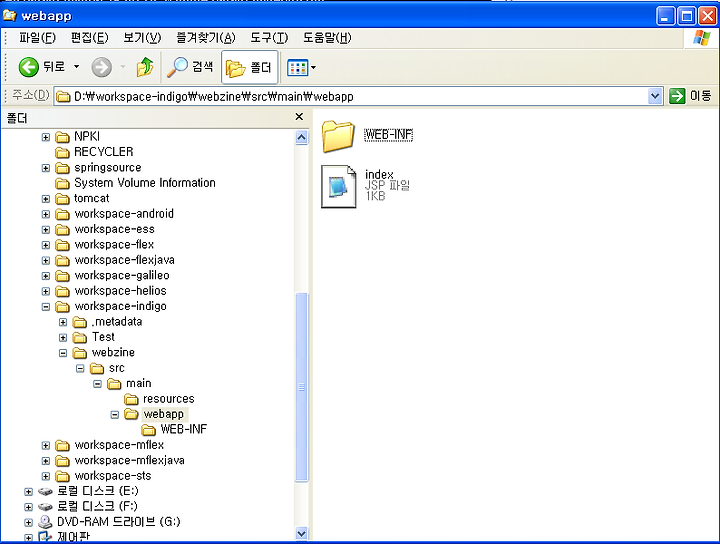The height and width of the screenshot is (544, 720).
Task: Select the 로컬 디스크 (E:) drive icon
Action: pyautogui.click(x=45, y=492)
